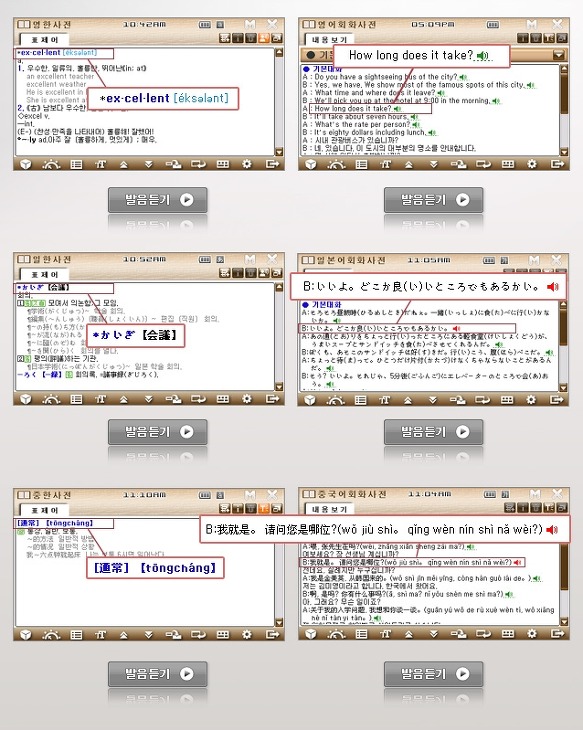The width and height of the screenshot is (583, 730).
Task: Click 발음듣기 button under 영한사전 panel
Action: click(x=158, y=200)
